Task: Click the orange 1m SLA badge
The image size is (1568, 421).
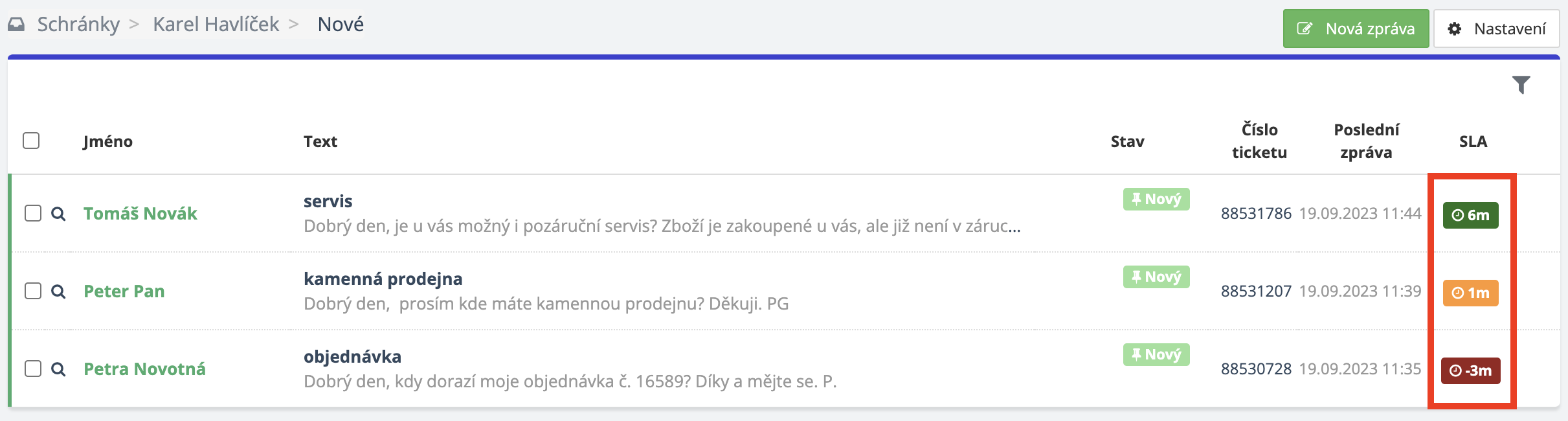Action: click(x=1470, y=293)
